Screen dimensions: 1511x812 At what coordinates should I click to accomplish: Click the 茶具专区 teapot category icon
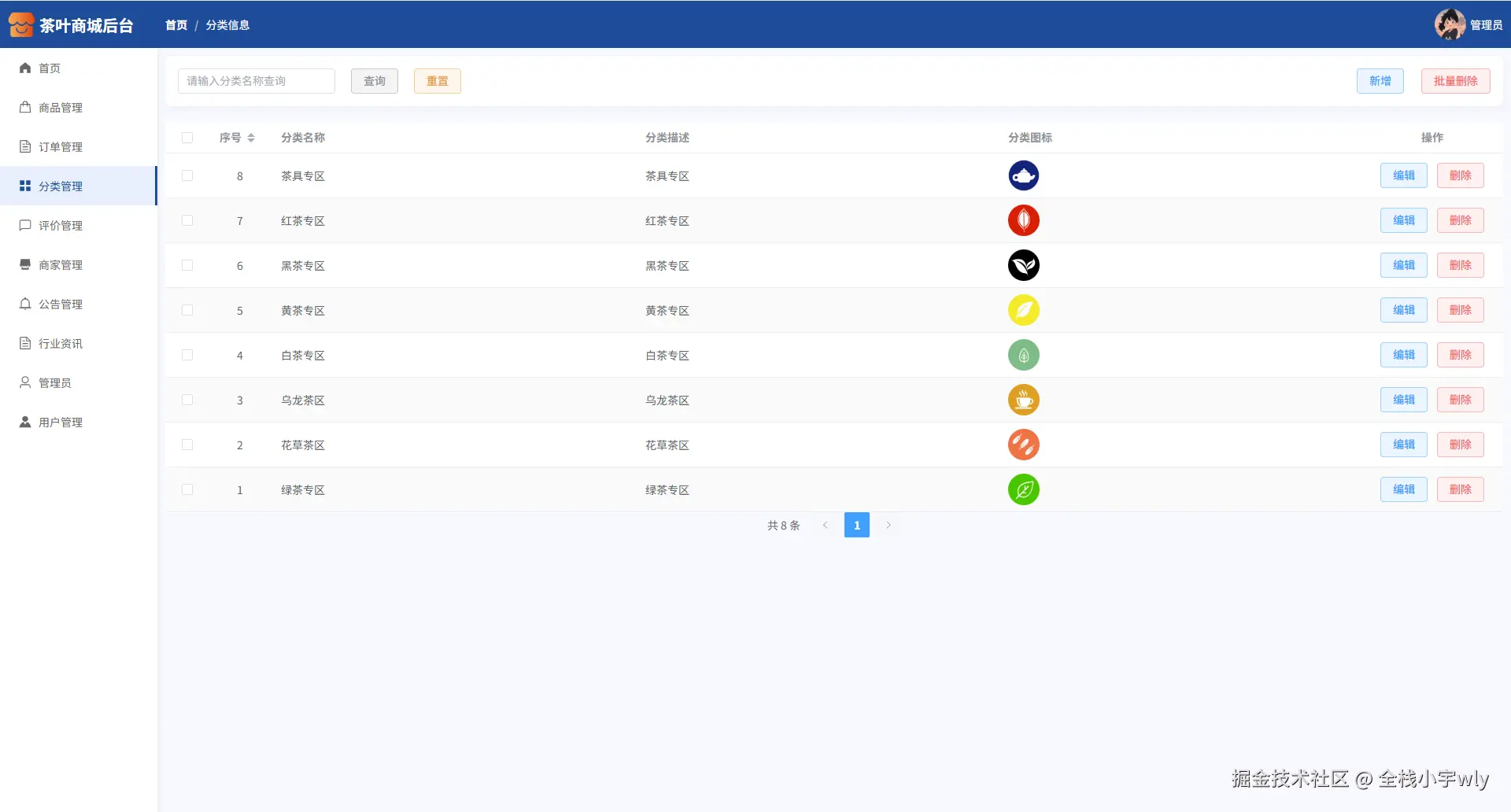(x=1023, y=175)
